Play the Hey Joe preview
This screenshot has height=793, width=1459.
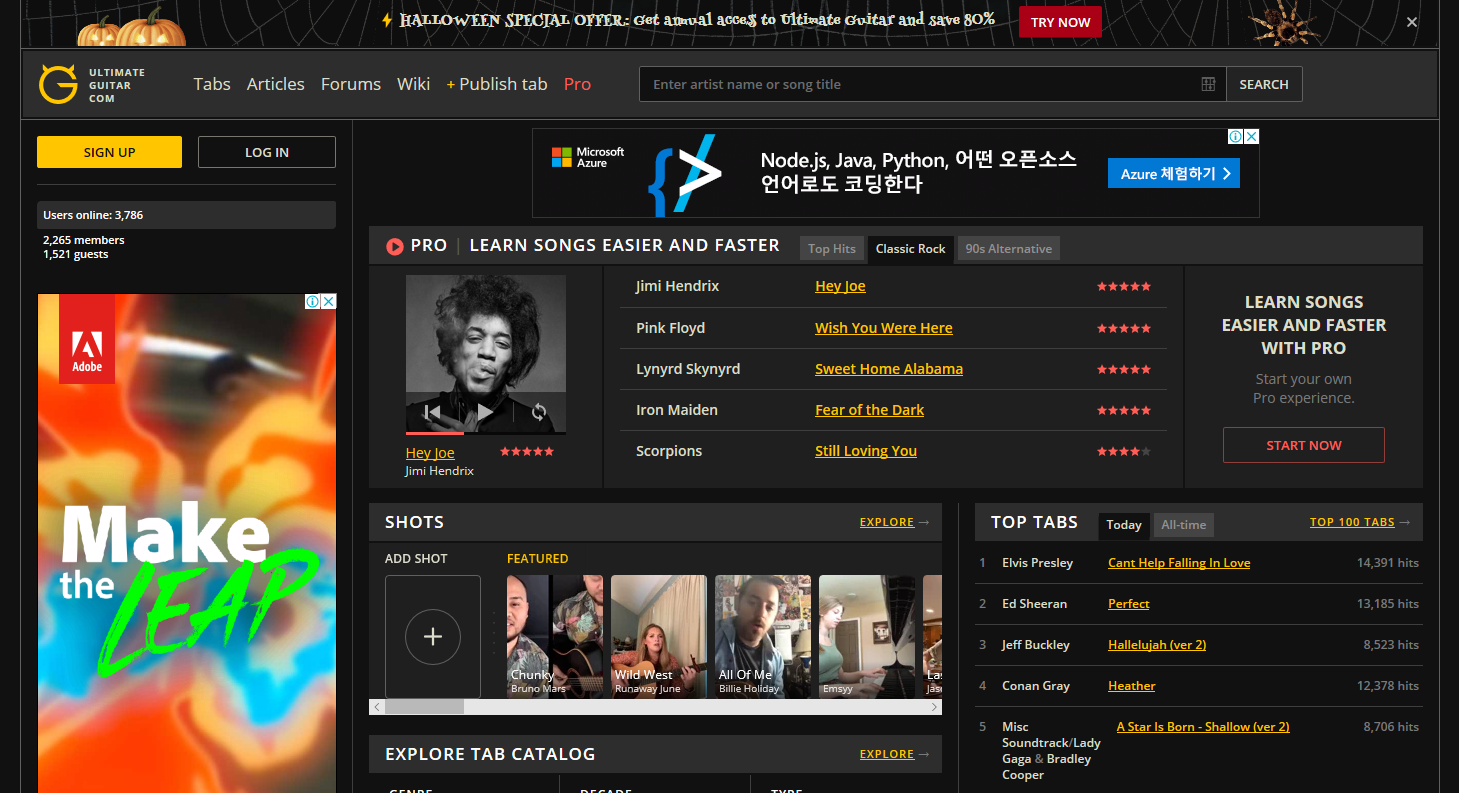tap(485, 411)
